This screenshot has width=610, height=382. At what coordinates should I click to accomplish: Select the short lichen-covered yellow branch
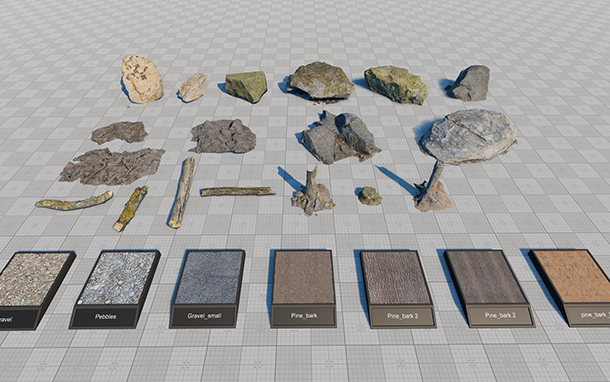[131, 209]
